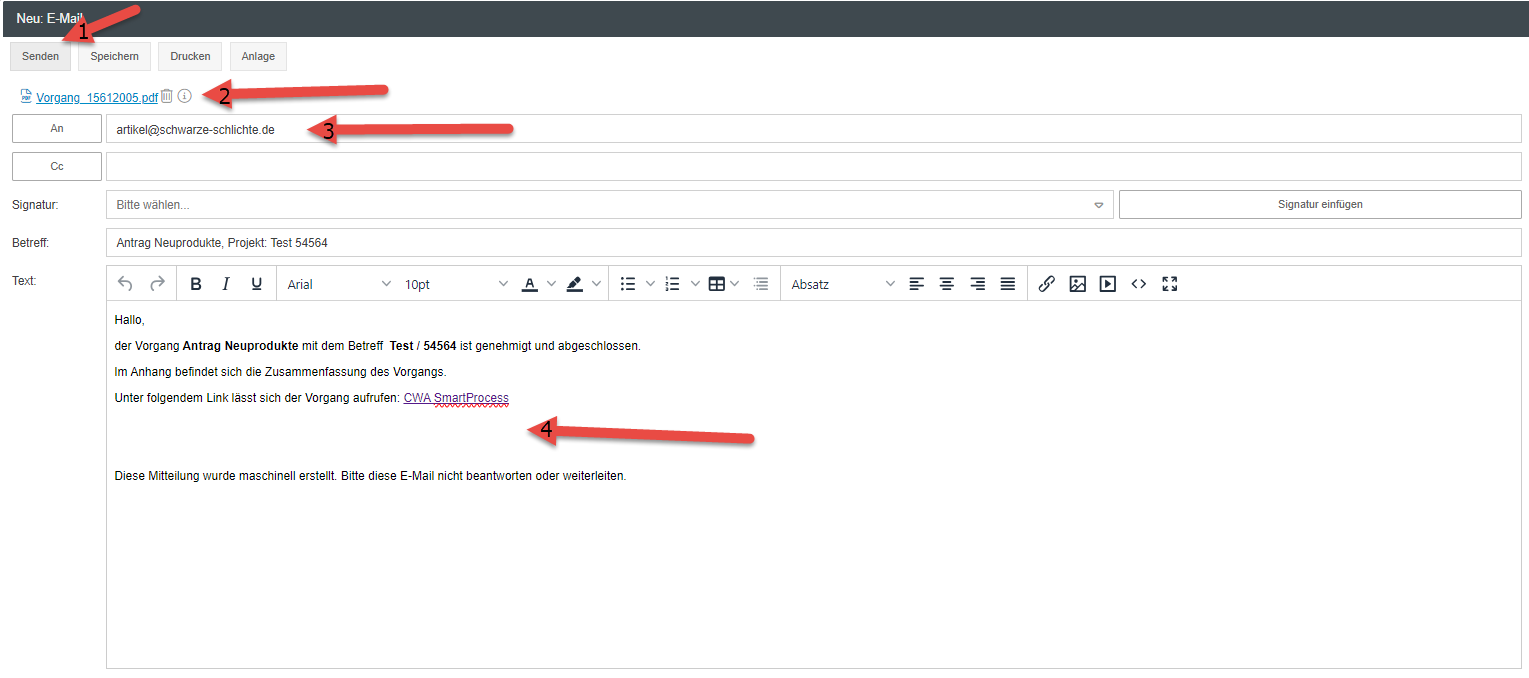Click the Anlage button to add attachment
The image size is (1529, 678).
(x=258, y=56)
